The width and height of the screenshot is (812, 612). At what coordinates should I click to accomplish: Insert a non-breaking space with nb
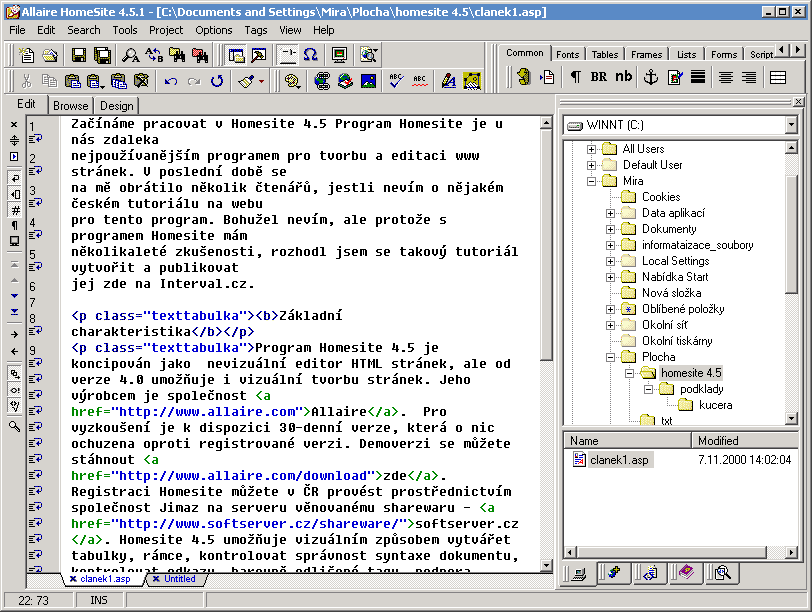click(x=624, y=77)
